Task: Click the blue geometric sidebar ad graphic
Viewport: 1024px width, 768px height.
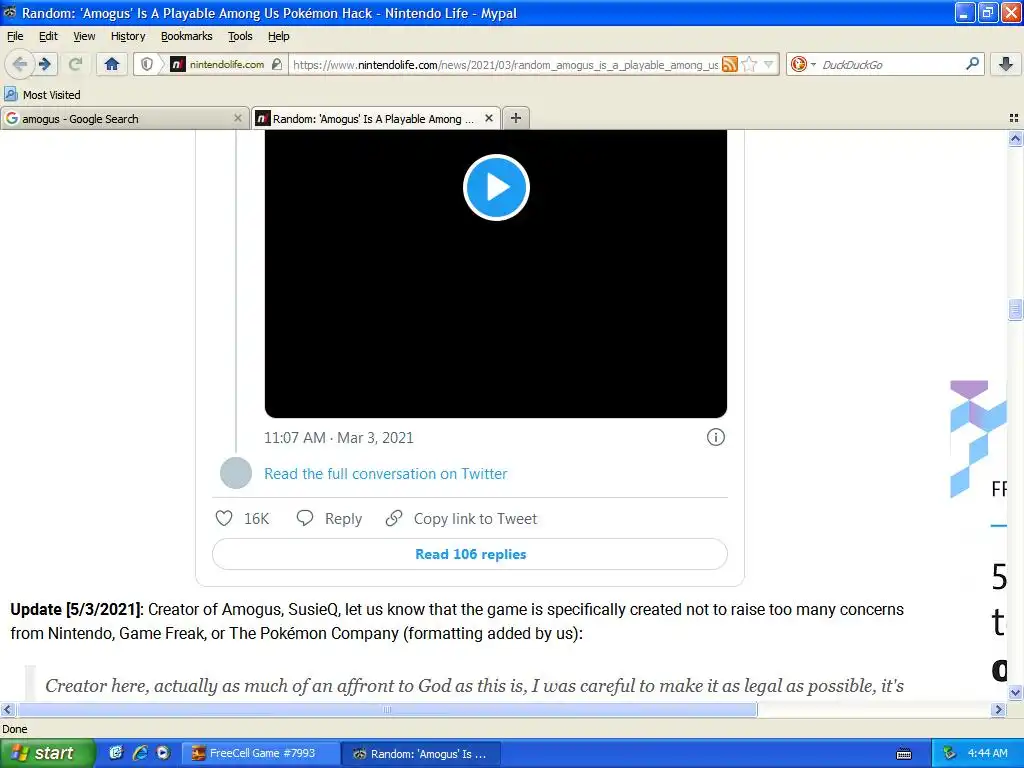Action: (977, 439)
